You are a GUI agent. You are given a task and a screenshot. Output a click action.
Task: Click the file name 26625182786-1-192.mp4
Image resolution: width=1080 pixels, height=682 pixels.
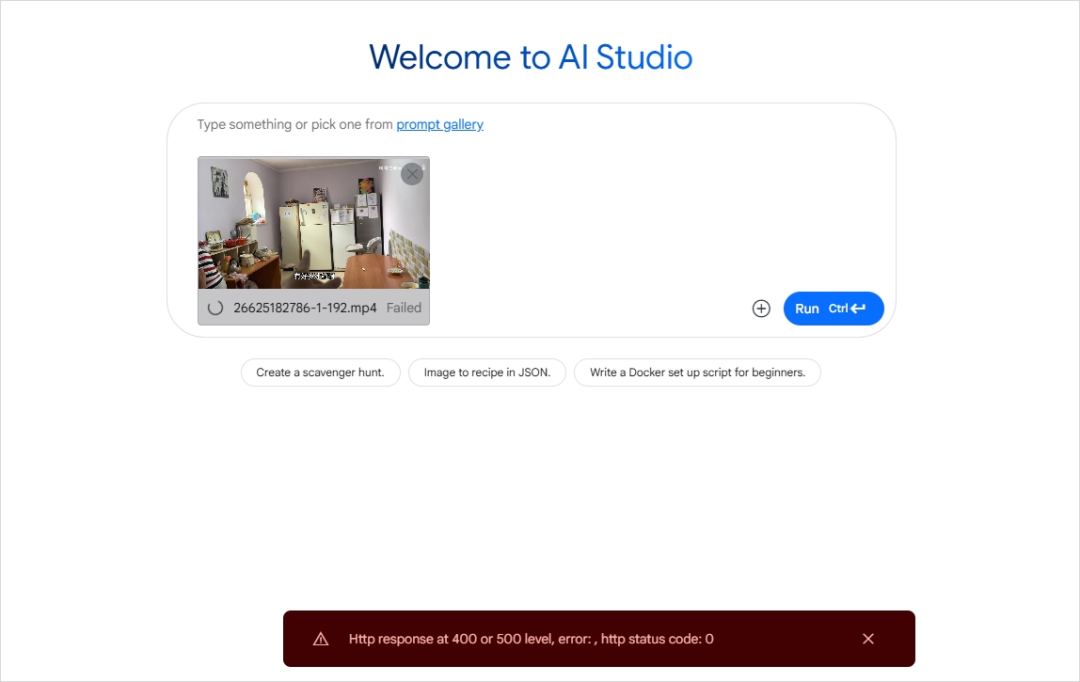click(305, 308)
